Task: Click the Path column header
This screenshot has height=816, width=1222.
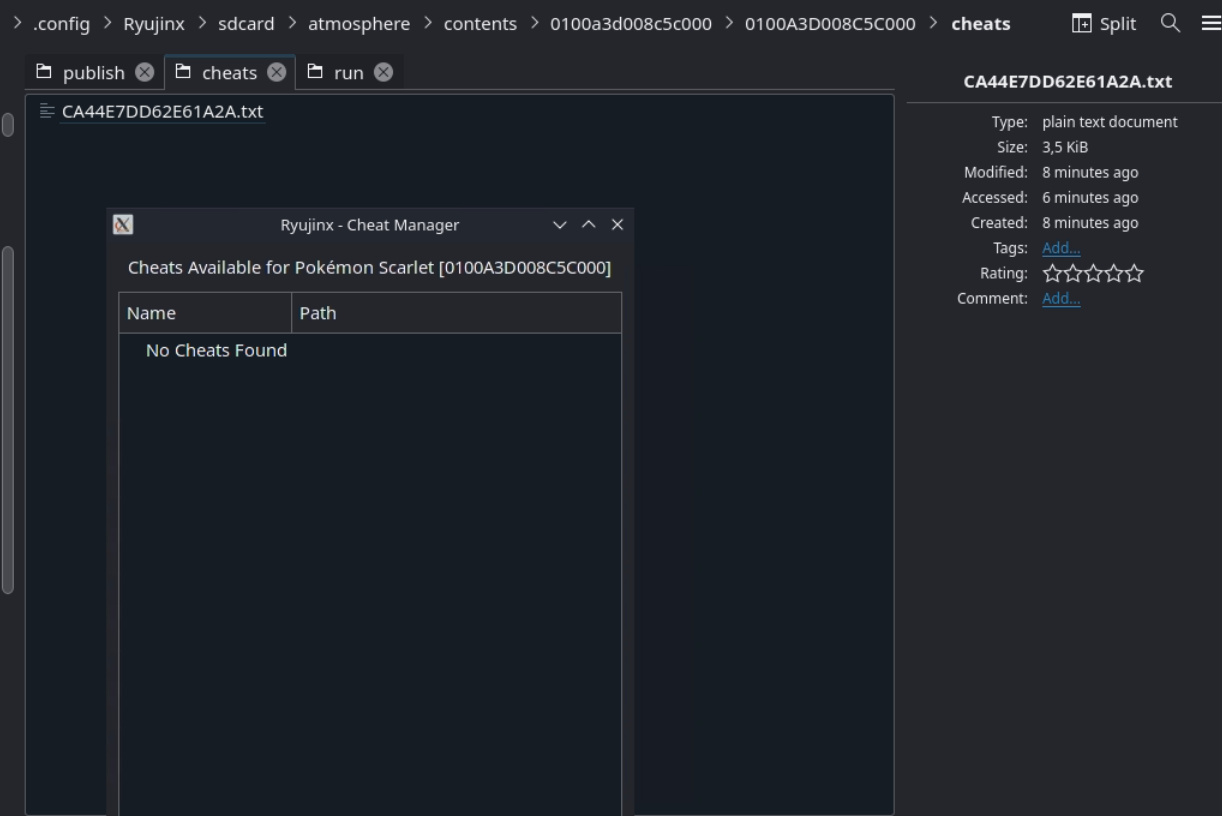Action: pyautogui.click(x=456, y=313)
